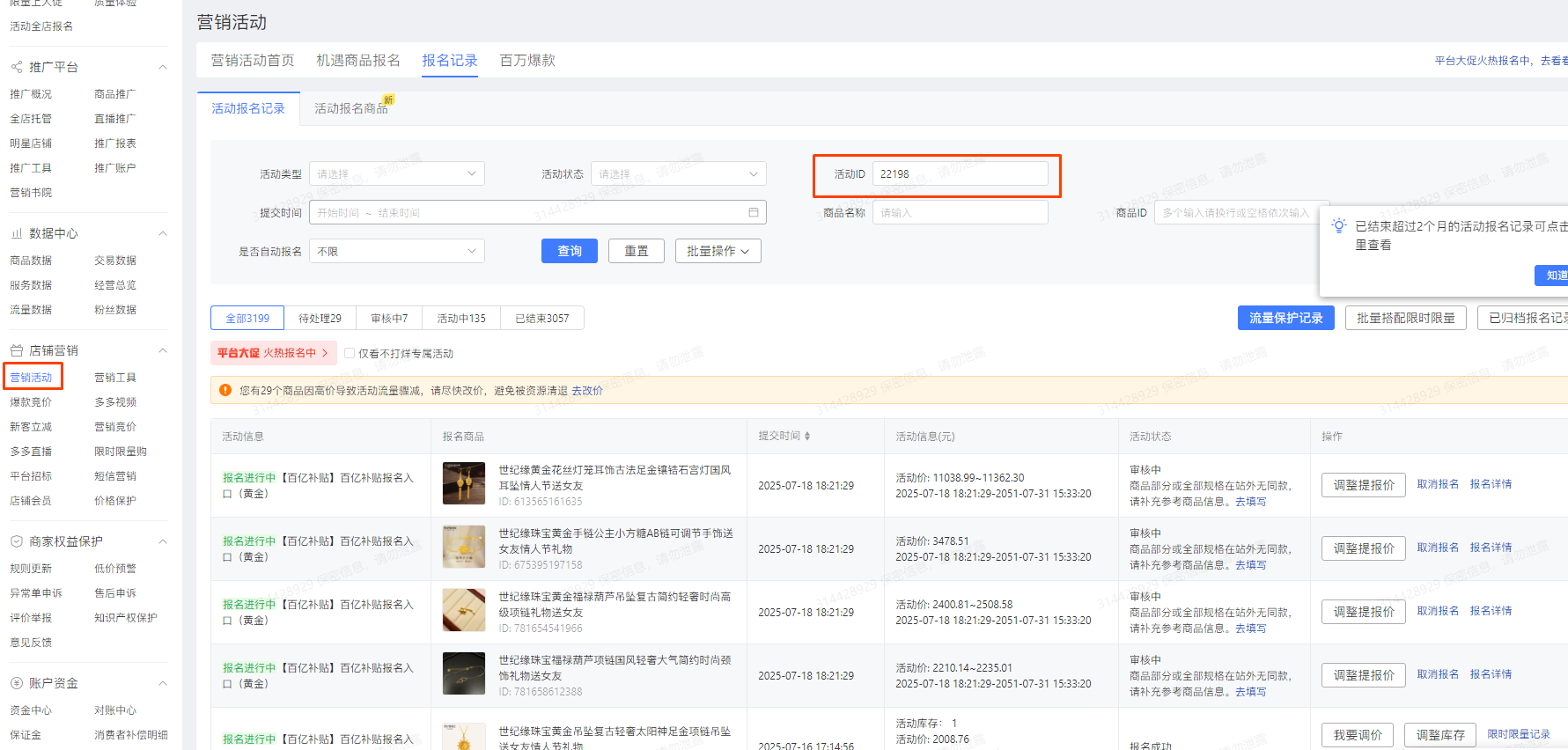1568x750 pixels.
Task: Switch to the 机遇商品报名 tab
Action: tap(357, 60)
